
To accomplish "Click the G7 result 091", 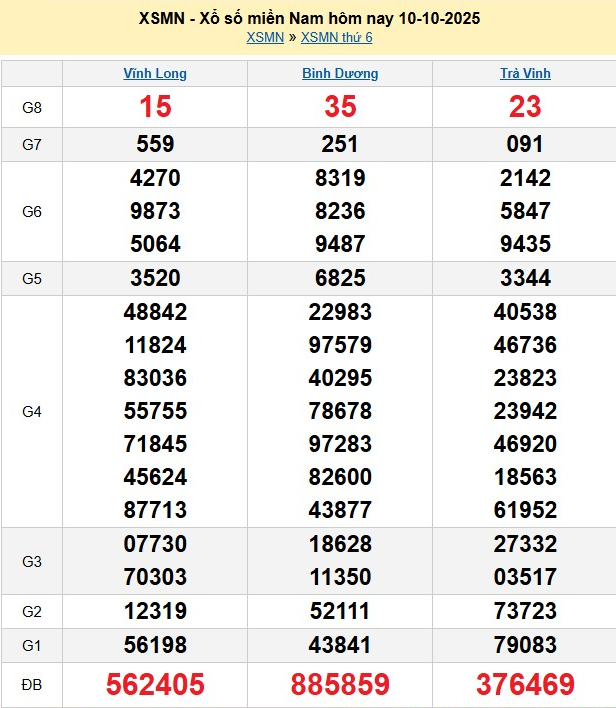I will [x=525, y=144].
